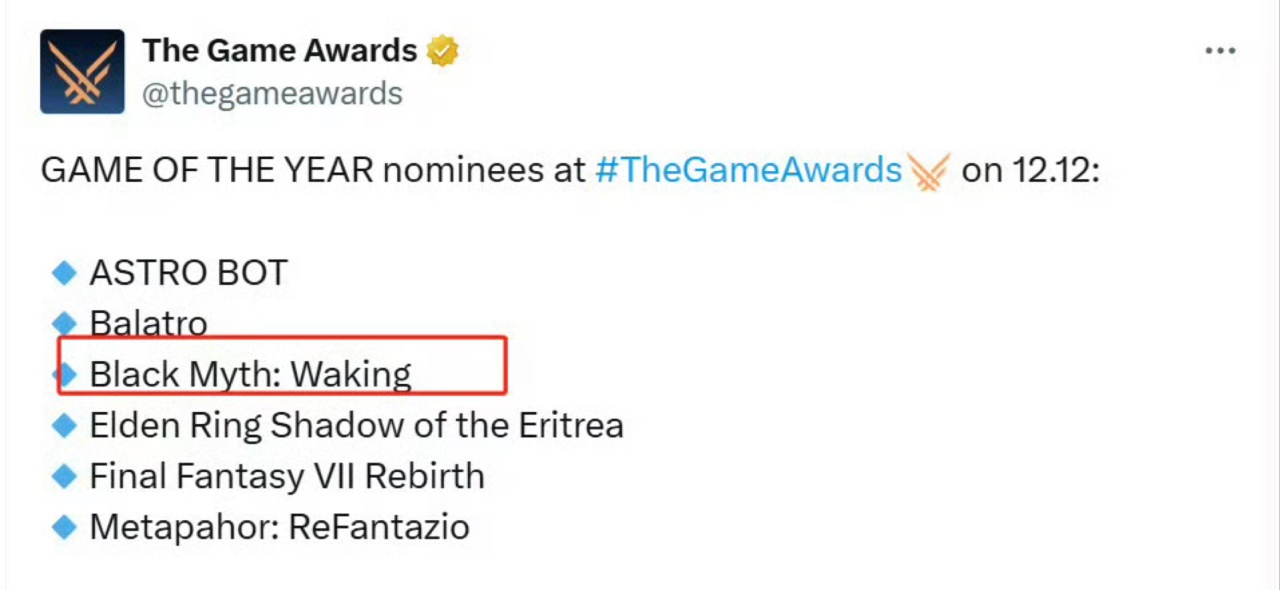Open the three-dot more options menu
Screen dimensions: 1280x590
[x=1220, y=52]
